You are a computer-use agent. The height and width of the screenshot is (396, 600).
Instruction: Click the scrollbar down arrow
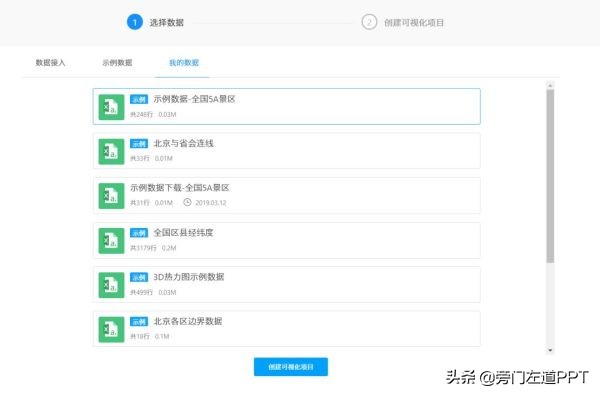point(550,350)
